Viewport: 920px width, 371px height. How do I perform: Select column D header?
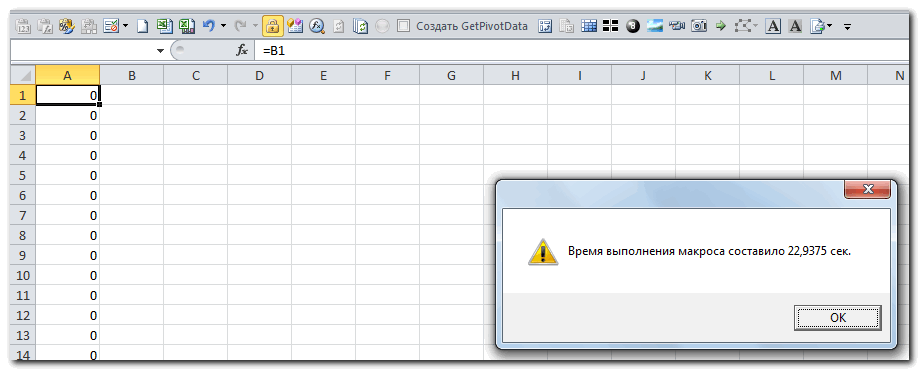[259, 75]
